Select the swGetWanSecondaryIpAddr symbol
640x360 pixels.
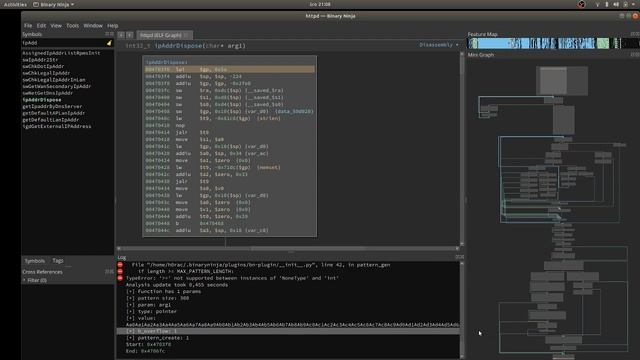pos(57,86)
